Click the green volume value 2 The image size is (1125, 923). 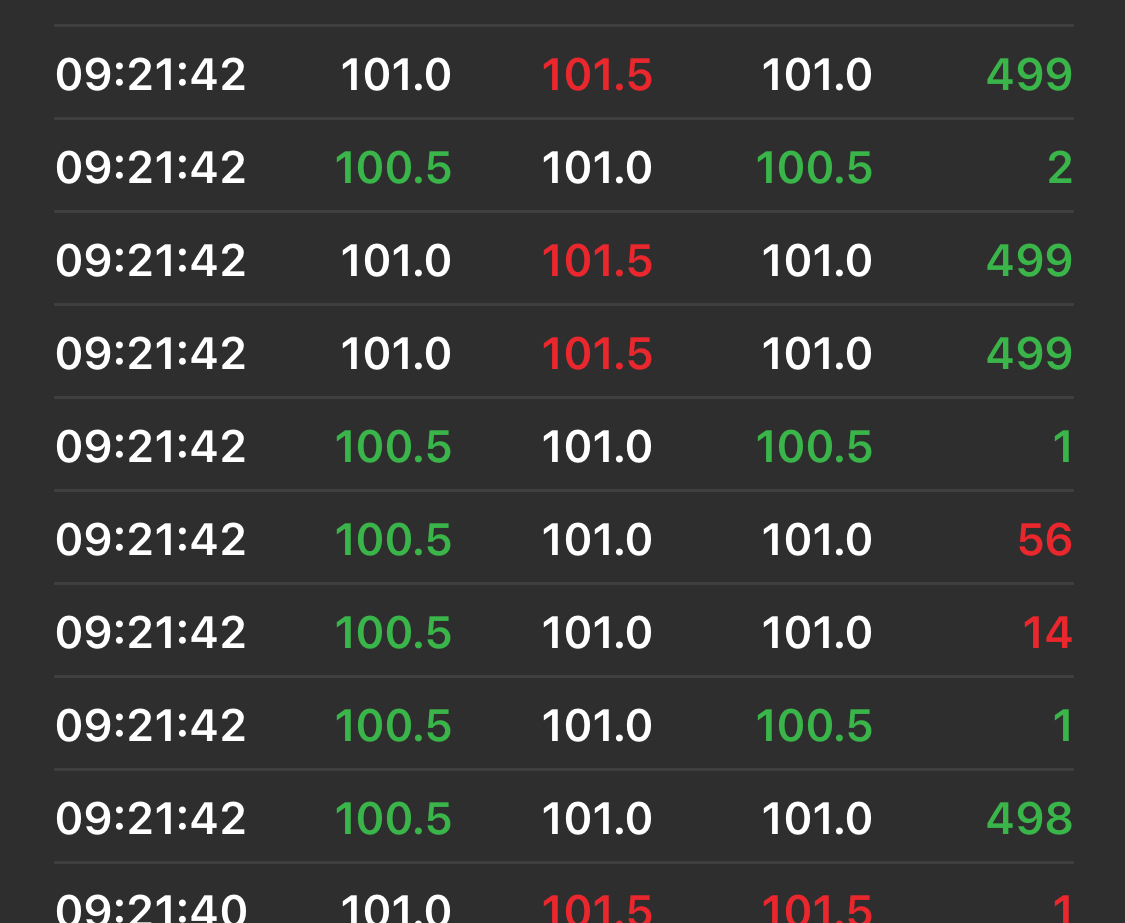click(x=1059, y=167)
